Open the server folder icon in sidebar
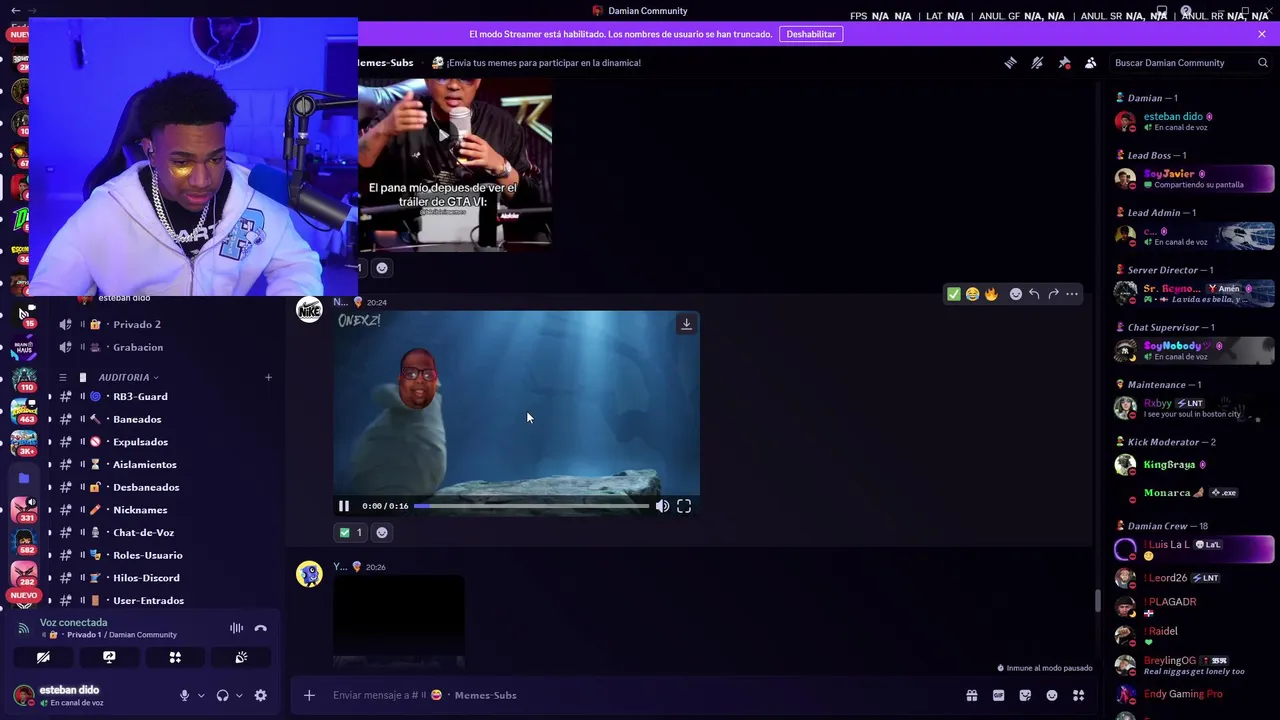Screen dimensions: 1280x720 [24, 478]
